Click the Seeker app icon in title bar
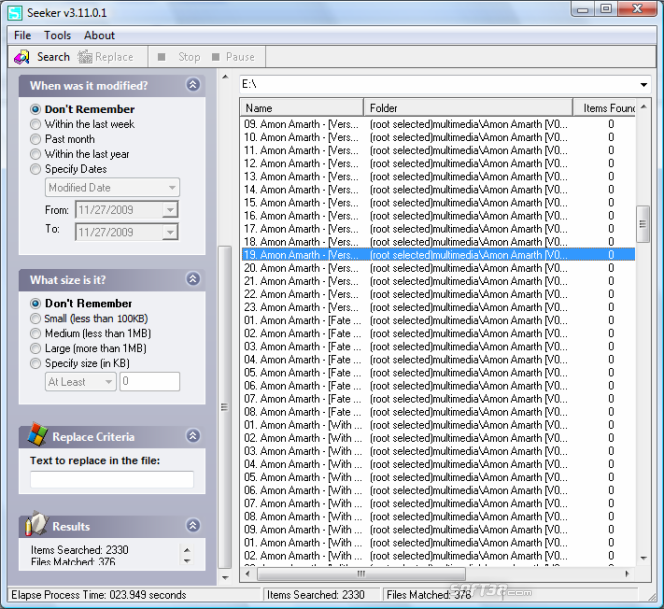Viewport: 664px width, 609px height. 15,11
